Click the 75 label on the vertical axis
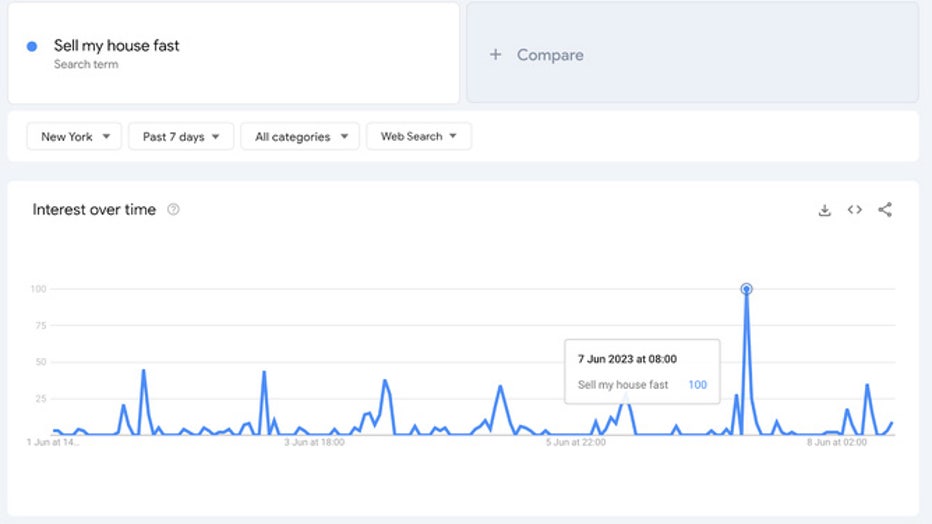 tap(40, 325)
